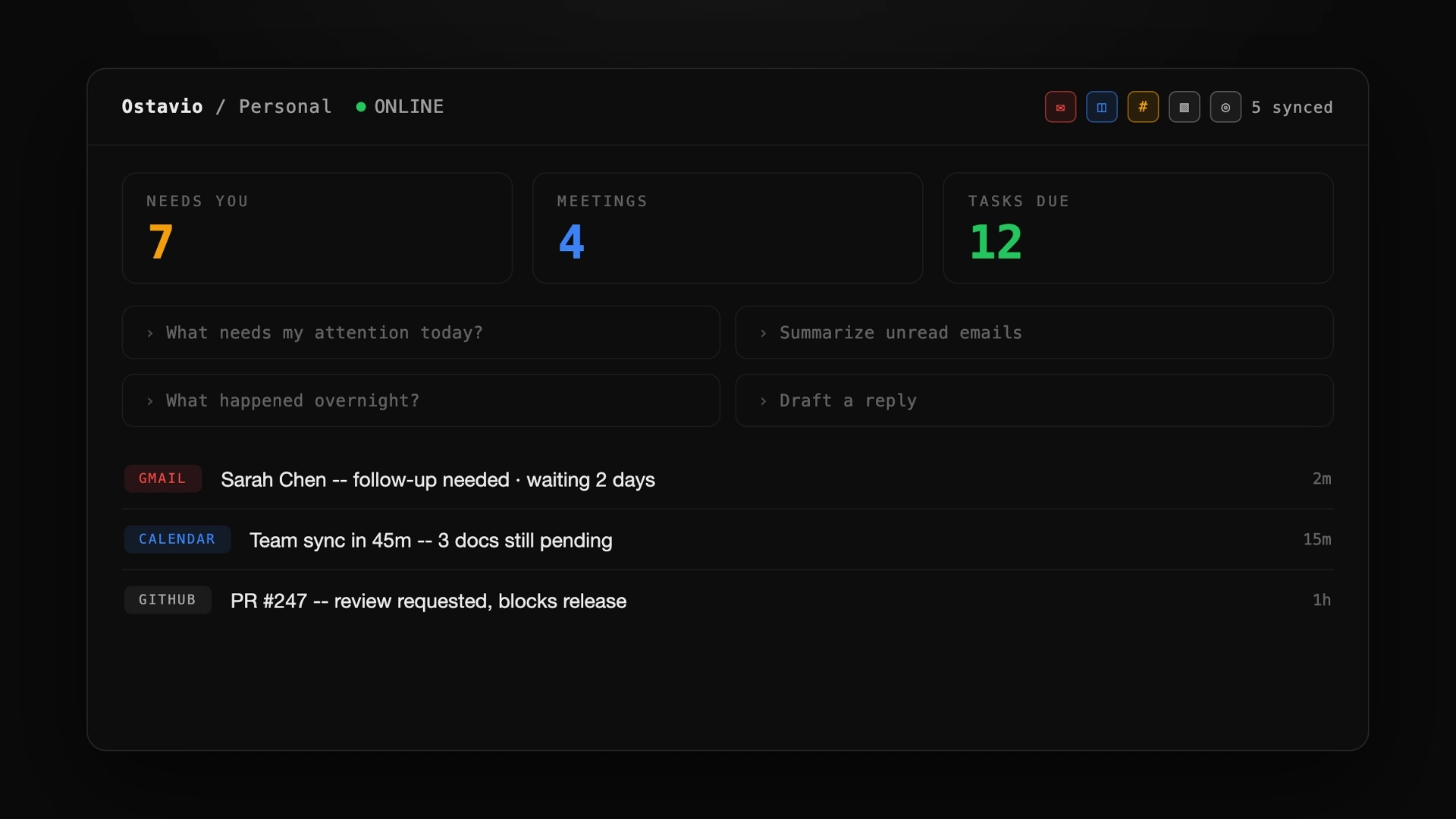The width and height of the screenshot is (1456, 819).
Task: Run prompt "Draft a reply"
Action: (x=1034, y=400)
